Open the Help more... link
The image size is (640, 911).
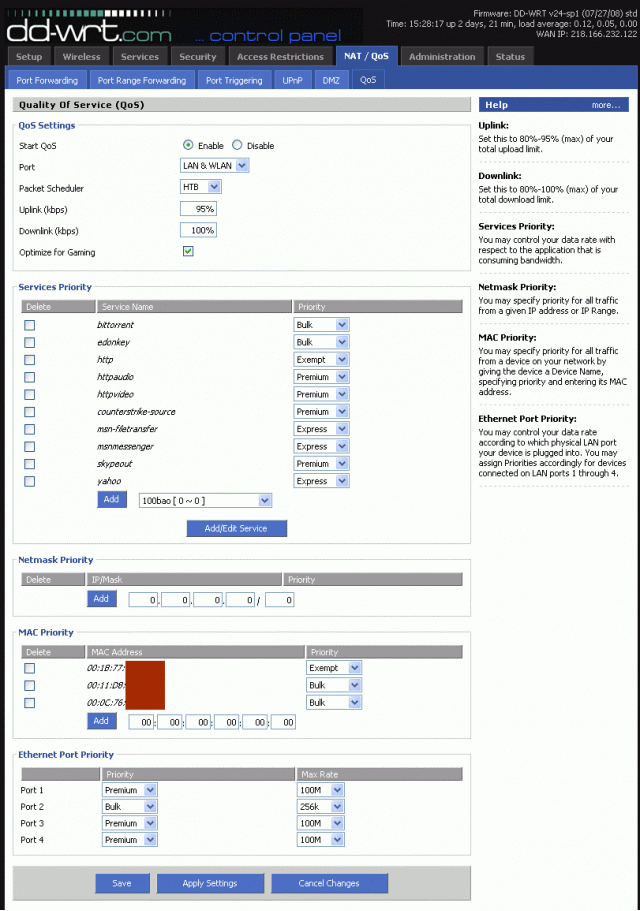(x=606, y=105)
